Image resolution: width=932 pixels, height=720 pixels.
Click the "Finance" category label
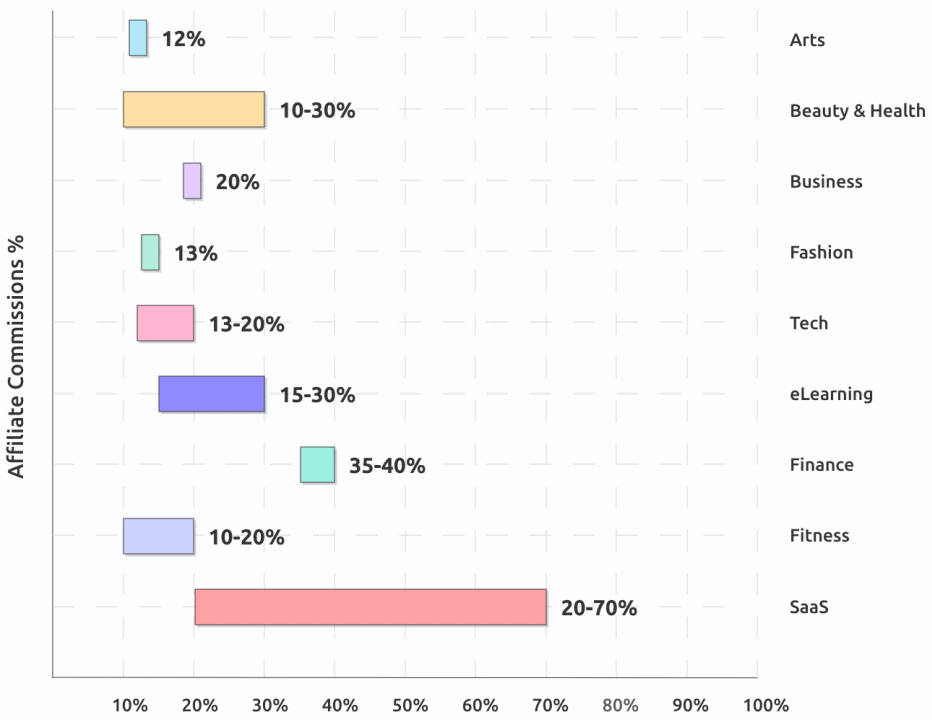821,465
